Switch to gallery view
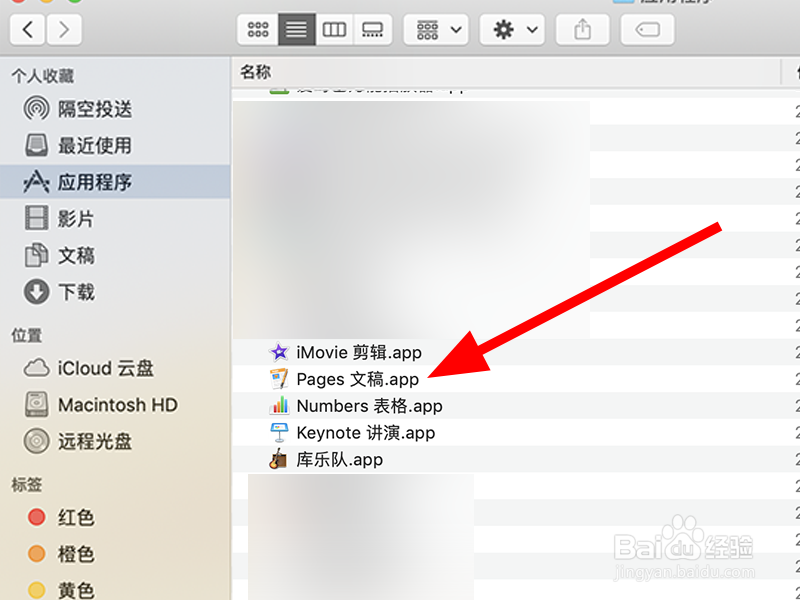Screen dimensions: 800x600 (x=372, y=30)
